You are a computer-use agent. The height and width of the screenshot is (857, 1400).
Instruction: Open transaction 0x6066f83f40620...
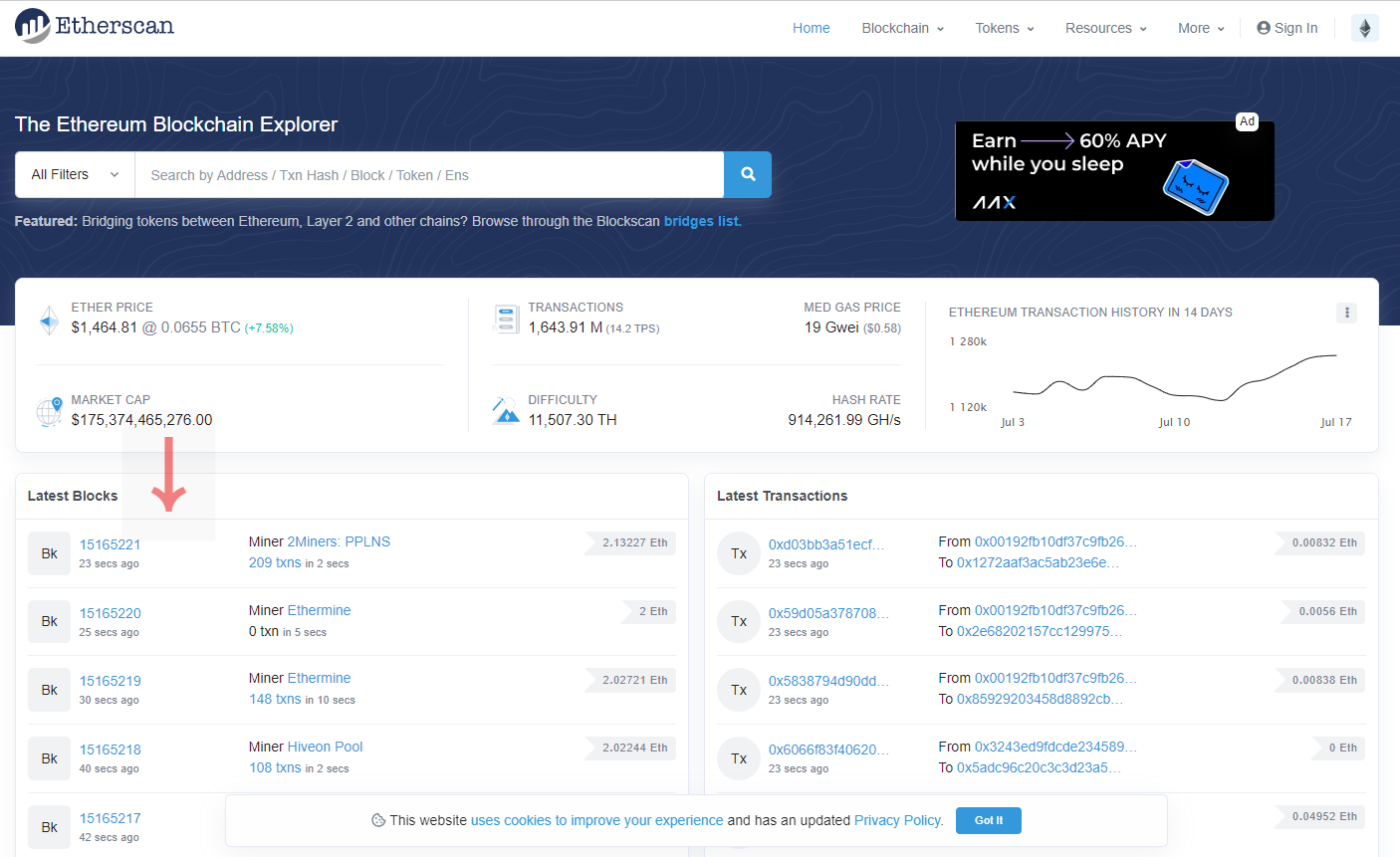(828, 750)
